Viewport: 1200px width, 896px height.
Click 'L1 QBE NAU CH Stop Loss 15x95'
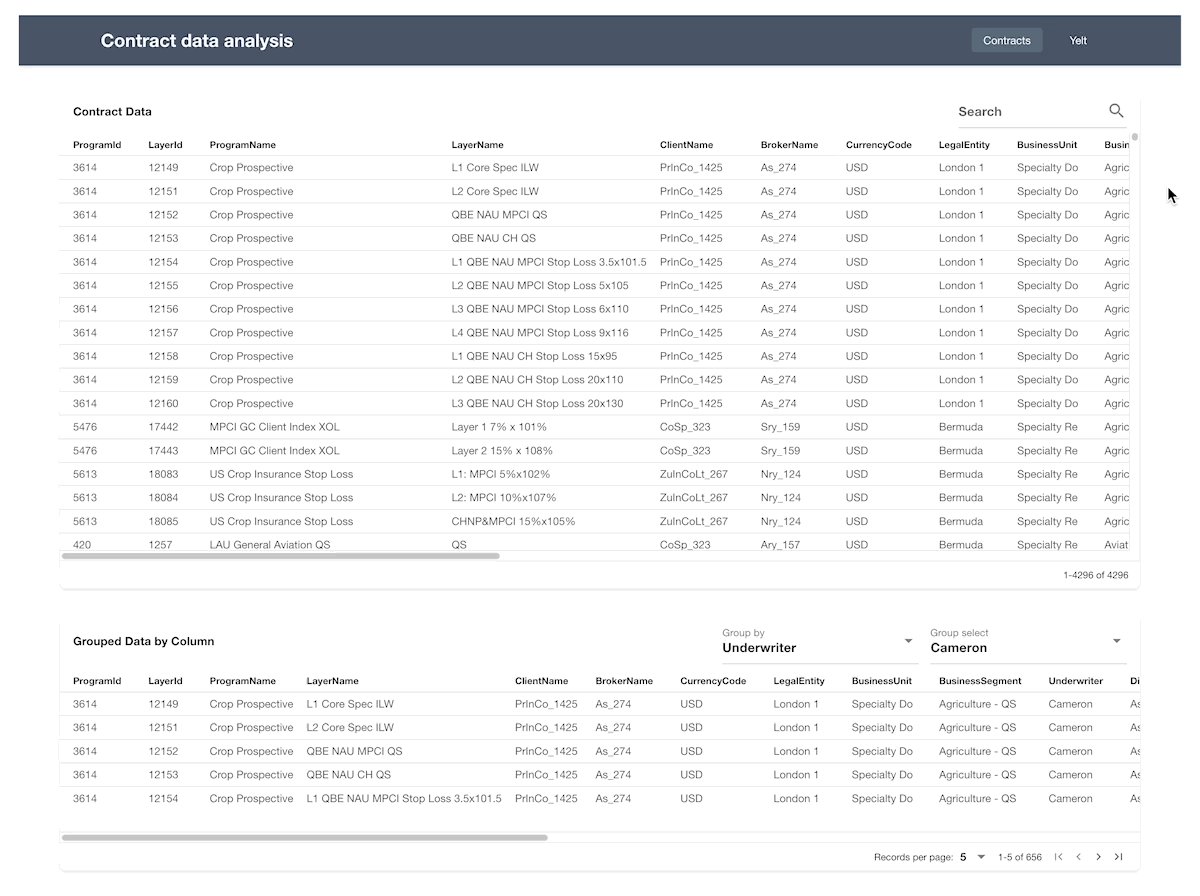point(534,356)
